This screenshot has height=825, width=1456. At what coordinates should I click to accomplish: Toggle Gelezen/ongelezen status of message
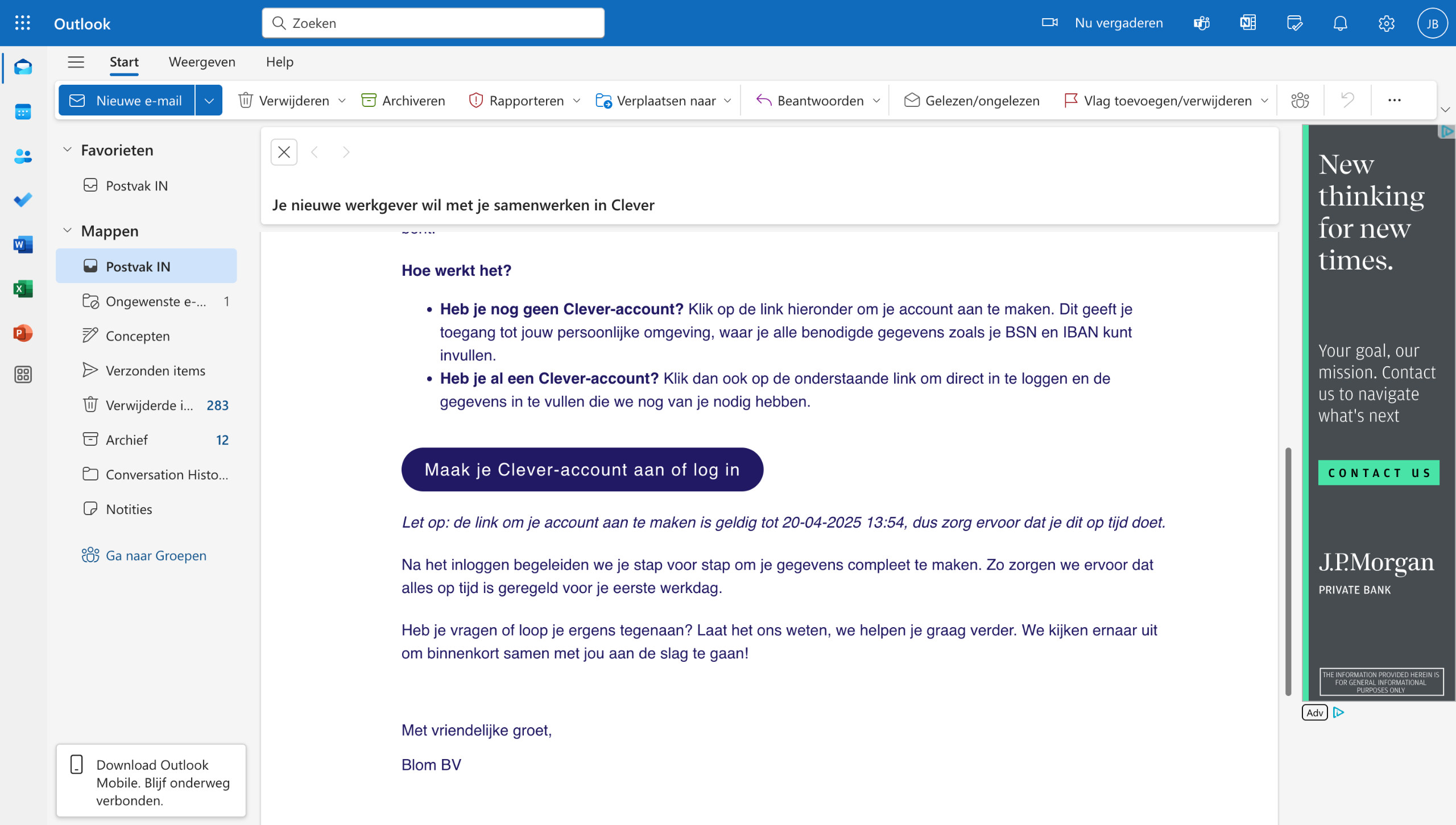click(971, 101)
